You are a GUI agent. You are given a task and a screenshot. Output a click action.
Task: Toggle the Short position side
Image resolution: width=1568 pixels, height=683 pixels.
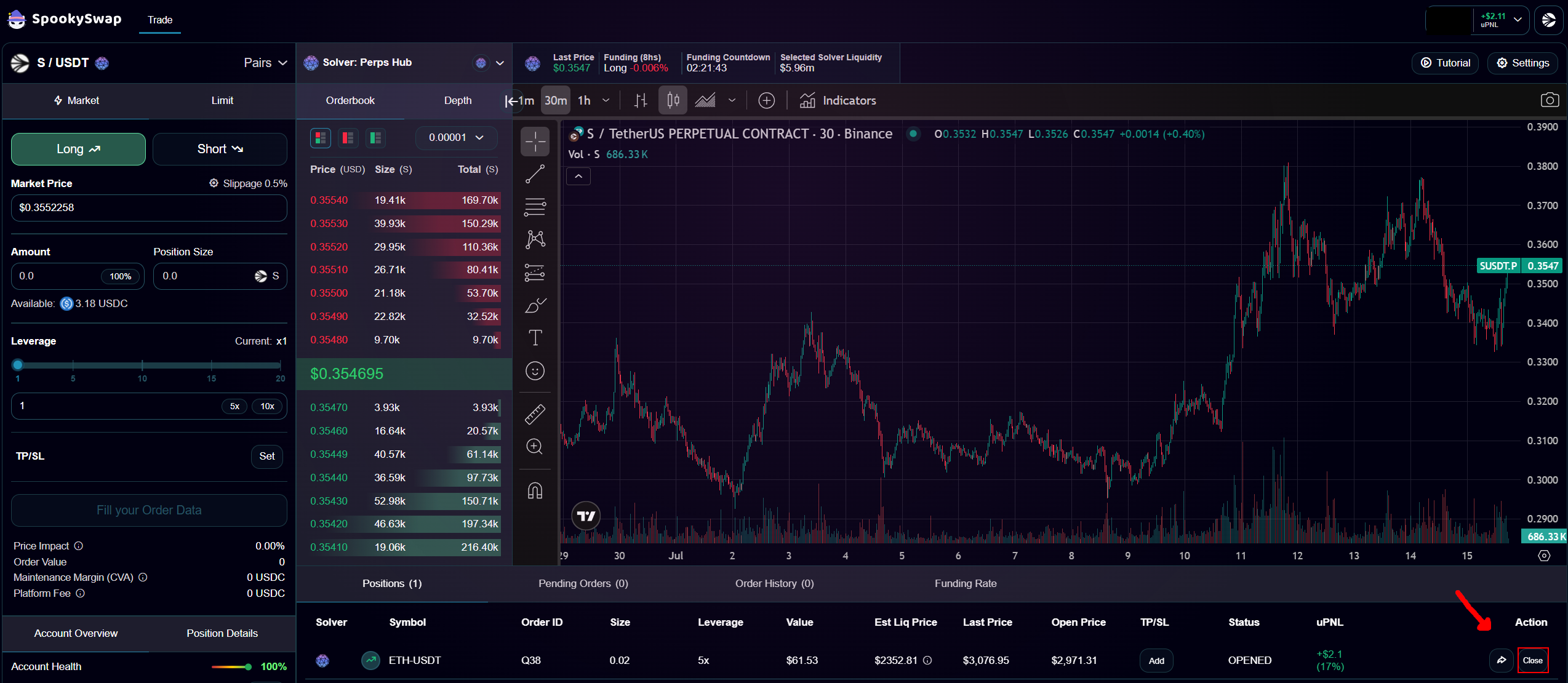click(220, 149)
